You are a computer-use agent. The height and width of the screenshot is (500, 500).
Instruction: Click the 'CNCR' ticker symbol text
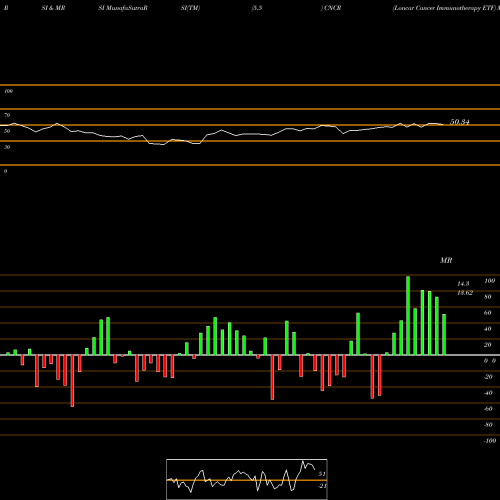pyautogui.click(x=332, y=8)
